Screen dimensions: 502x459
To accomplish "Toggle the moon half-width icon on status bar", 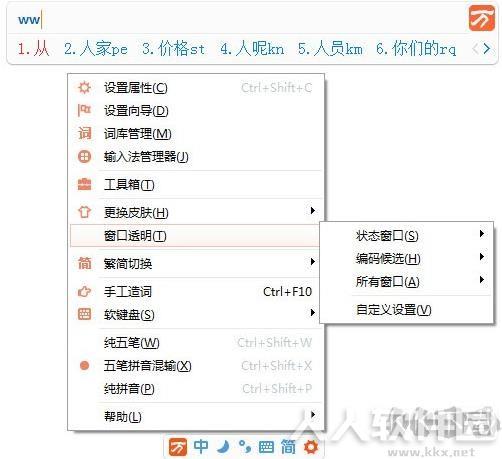I will 223,447.
